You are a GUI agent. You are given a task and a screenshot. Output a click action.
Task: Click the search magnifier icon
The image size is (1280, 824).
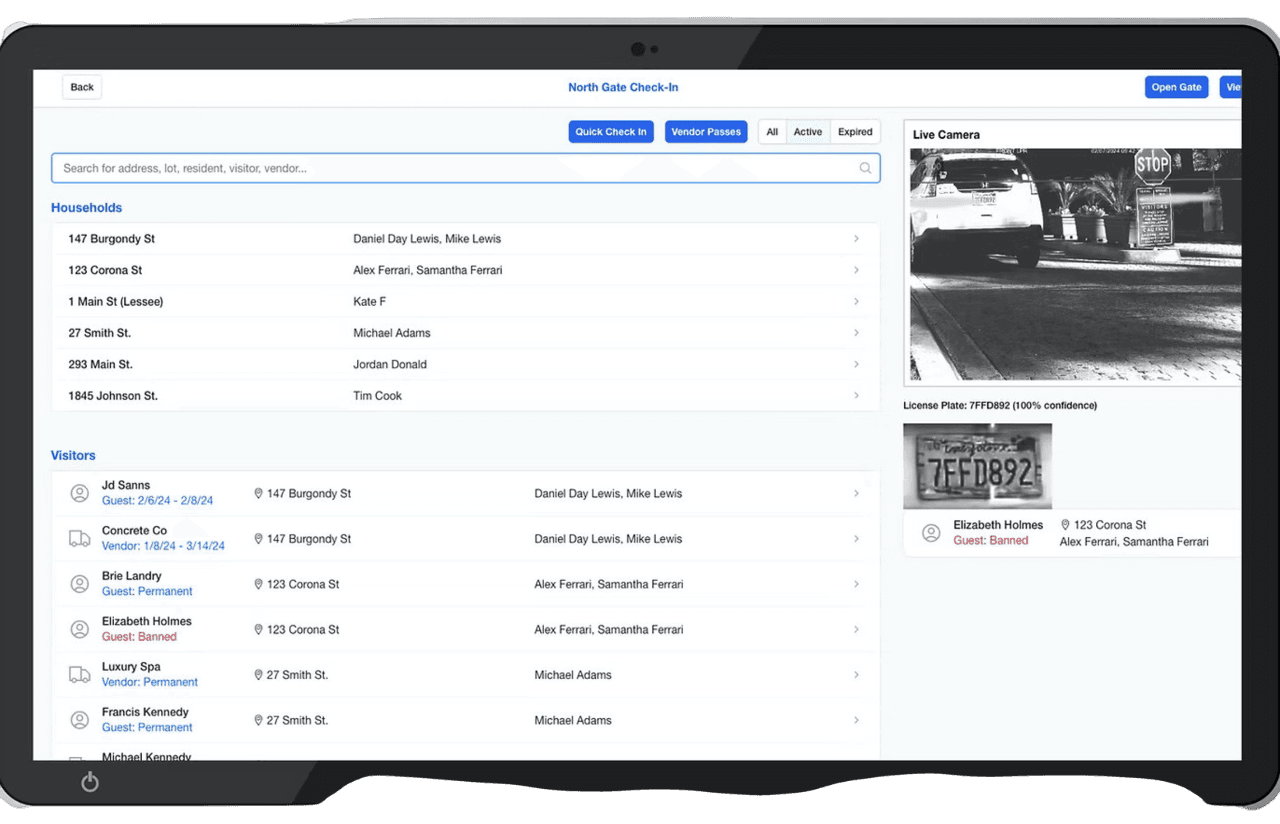pyautogui.click(x=865, y=168)
